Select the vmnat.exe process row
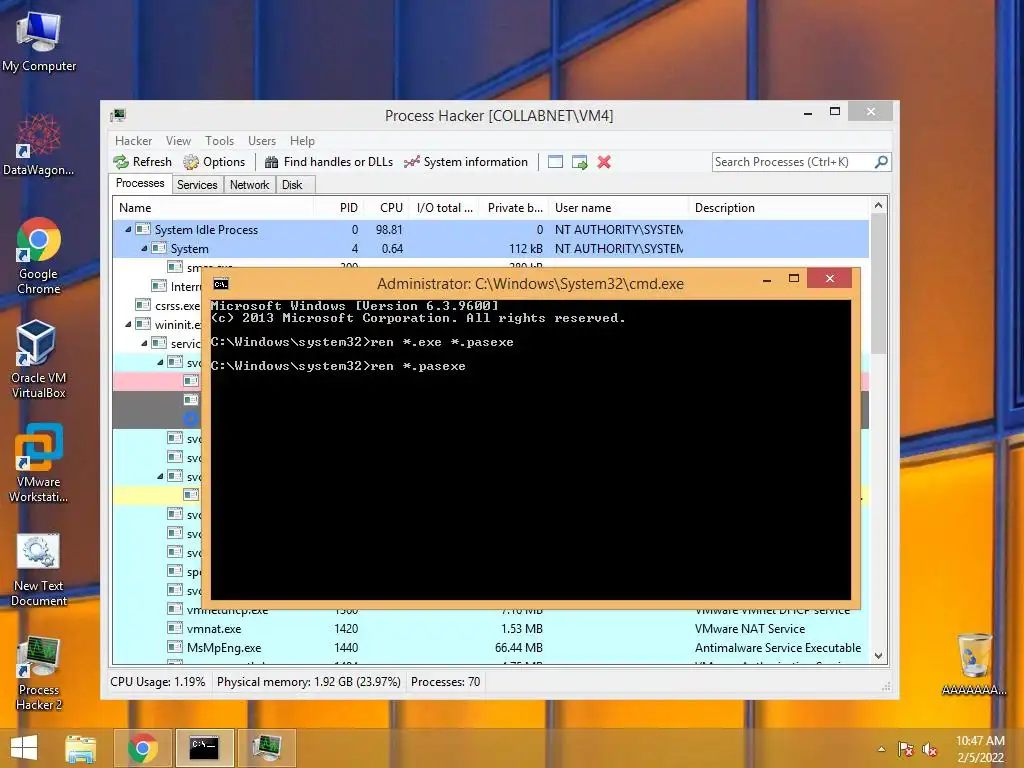 [x=491, y=629]
